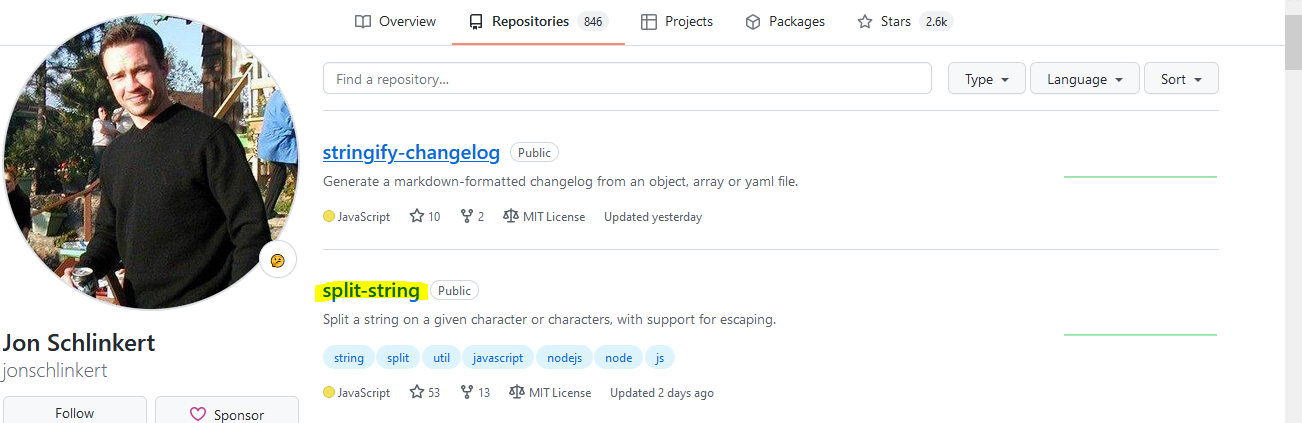
Task: Open the Stars tab
Action: point(904,21)
